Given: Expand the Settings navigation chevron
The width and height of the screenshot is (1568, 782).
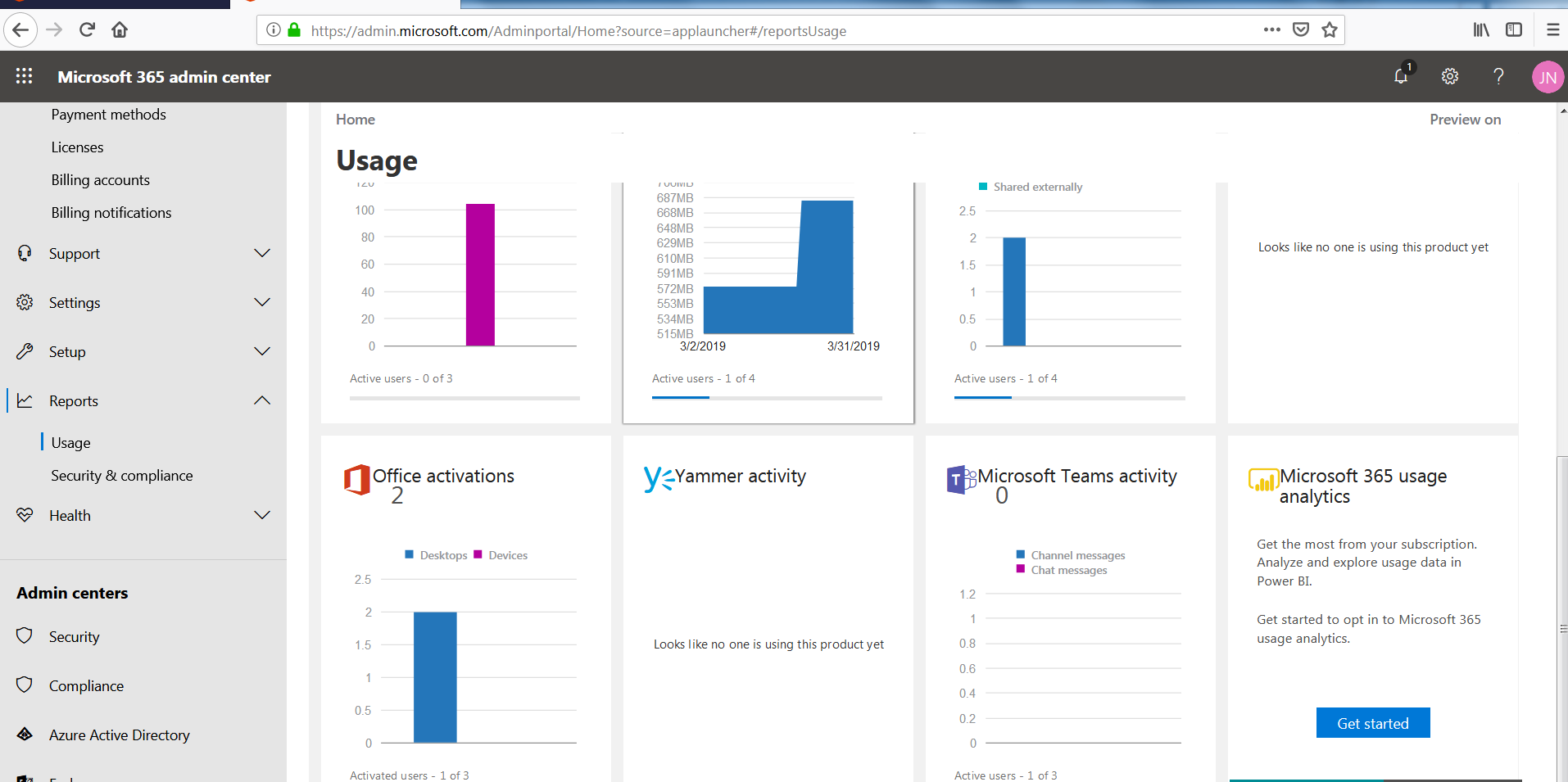Looking at the screenshot, I should point(262,302).
